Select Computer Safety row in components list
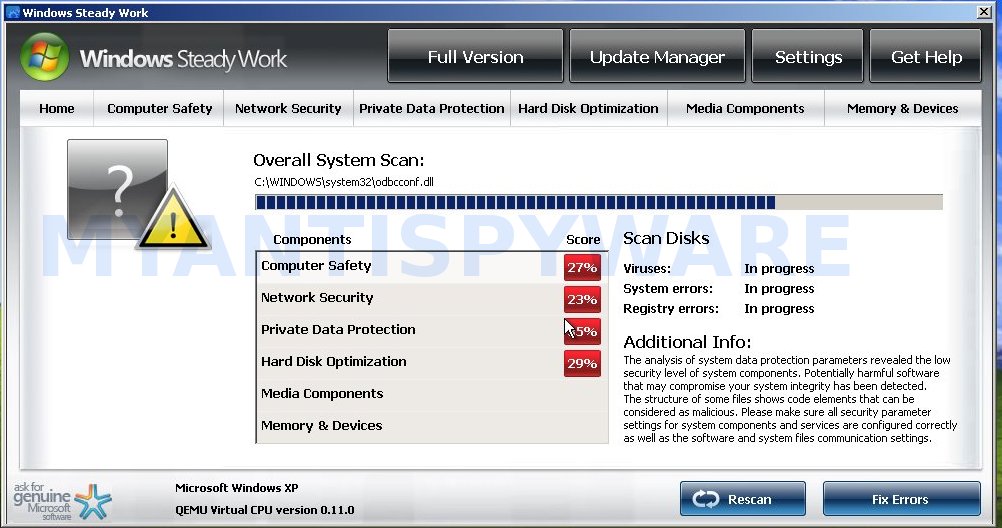The image size is (1002, 528). point(432,267)
